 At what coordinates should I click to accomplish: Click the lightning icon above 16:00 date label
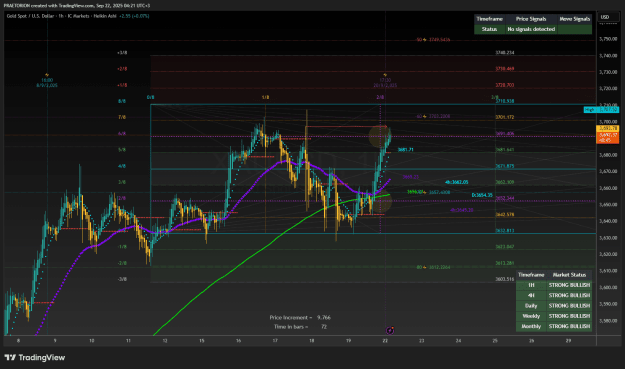tap(47, 75)
